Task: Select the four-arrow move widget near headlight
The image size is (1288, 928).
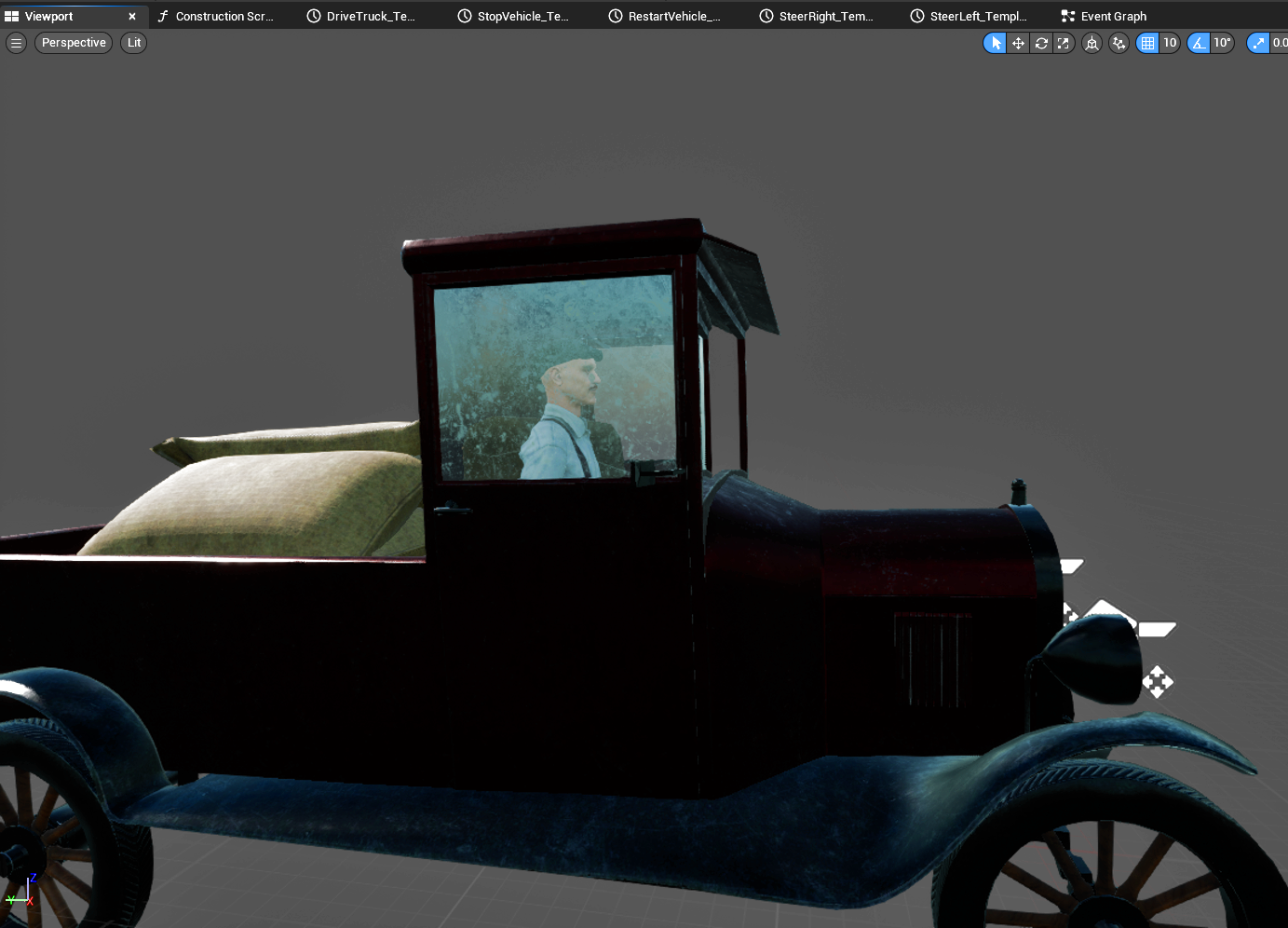Action: point(1158,682)
